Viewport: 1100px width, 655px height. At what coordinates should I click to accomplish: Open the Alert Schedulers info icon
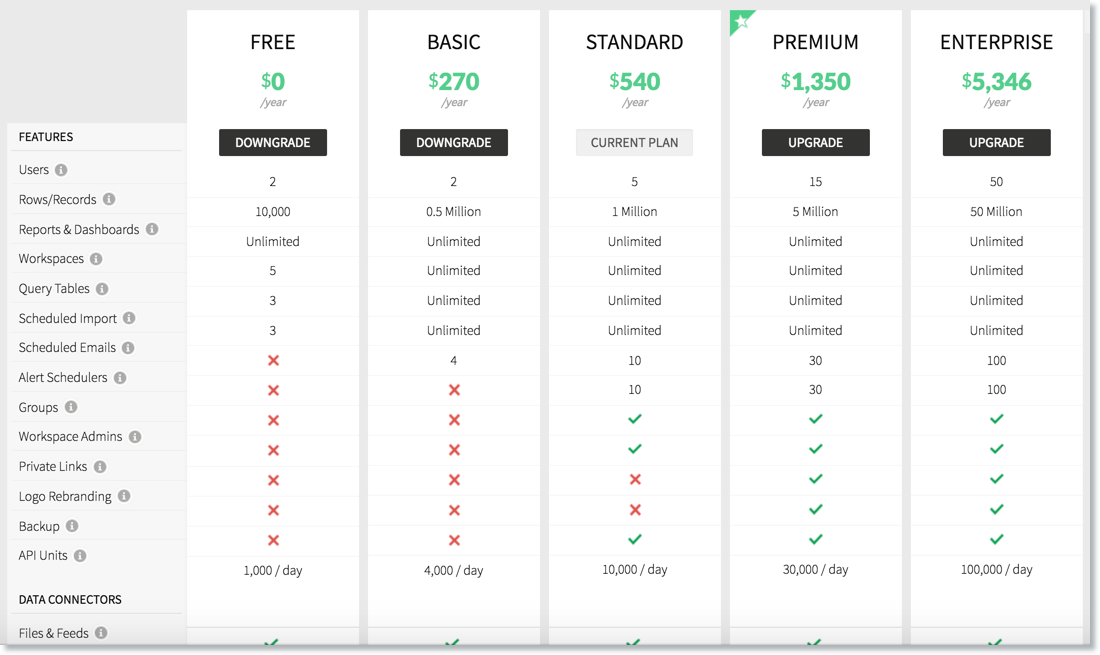pos(120,378)
